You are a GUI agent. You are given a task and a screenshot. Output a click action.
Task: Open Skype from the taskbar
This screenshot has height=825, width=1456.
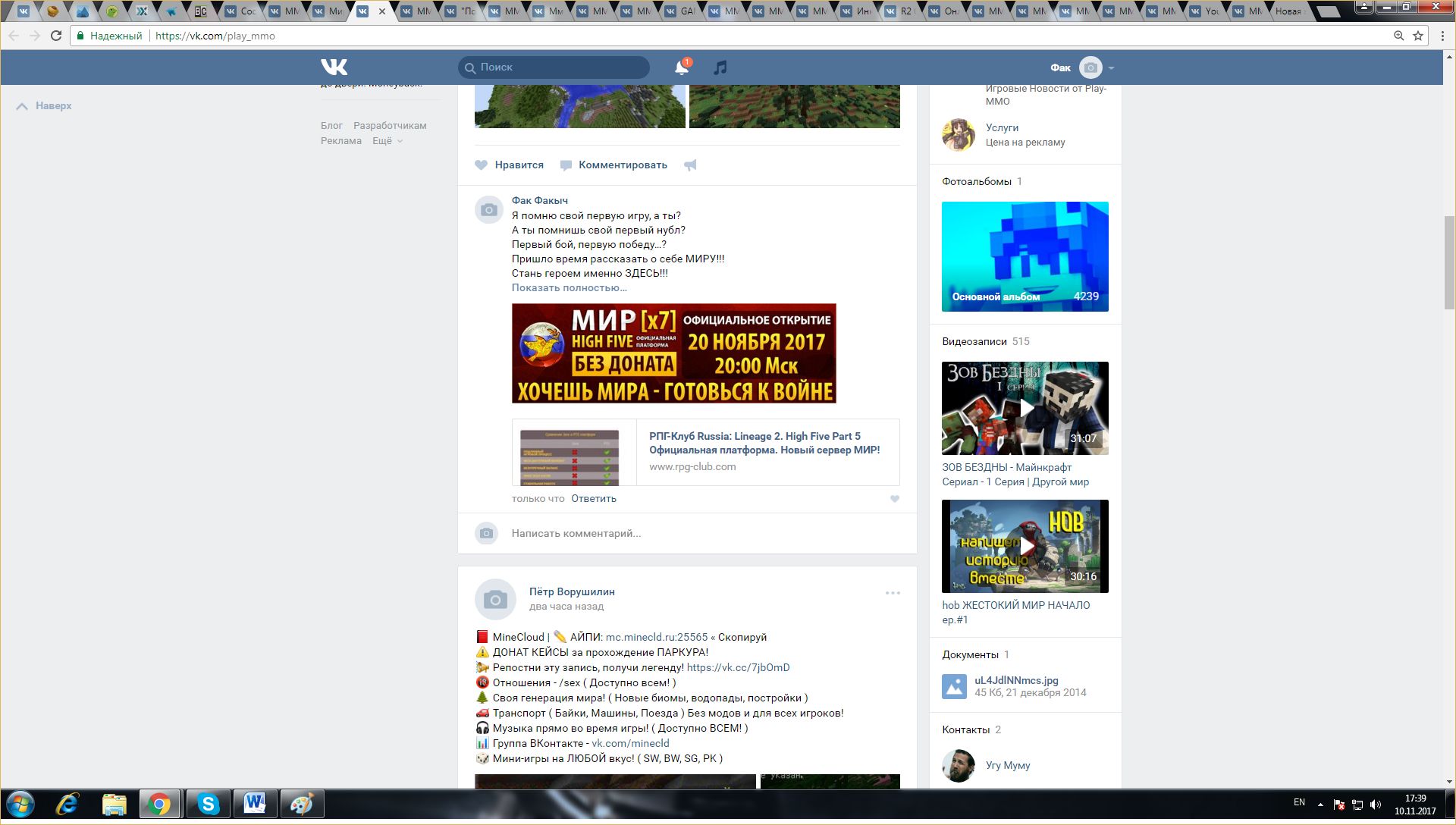pos(208,804)
